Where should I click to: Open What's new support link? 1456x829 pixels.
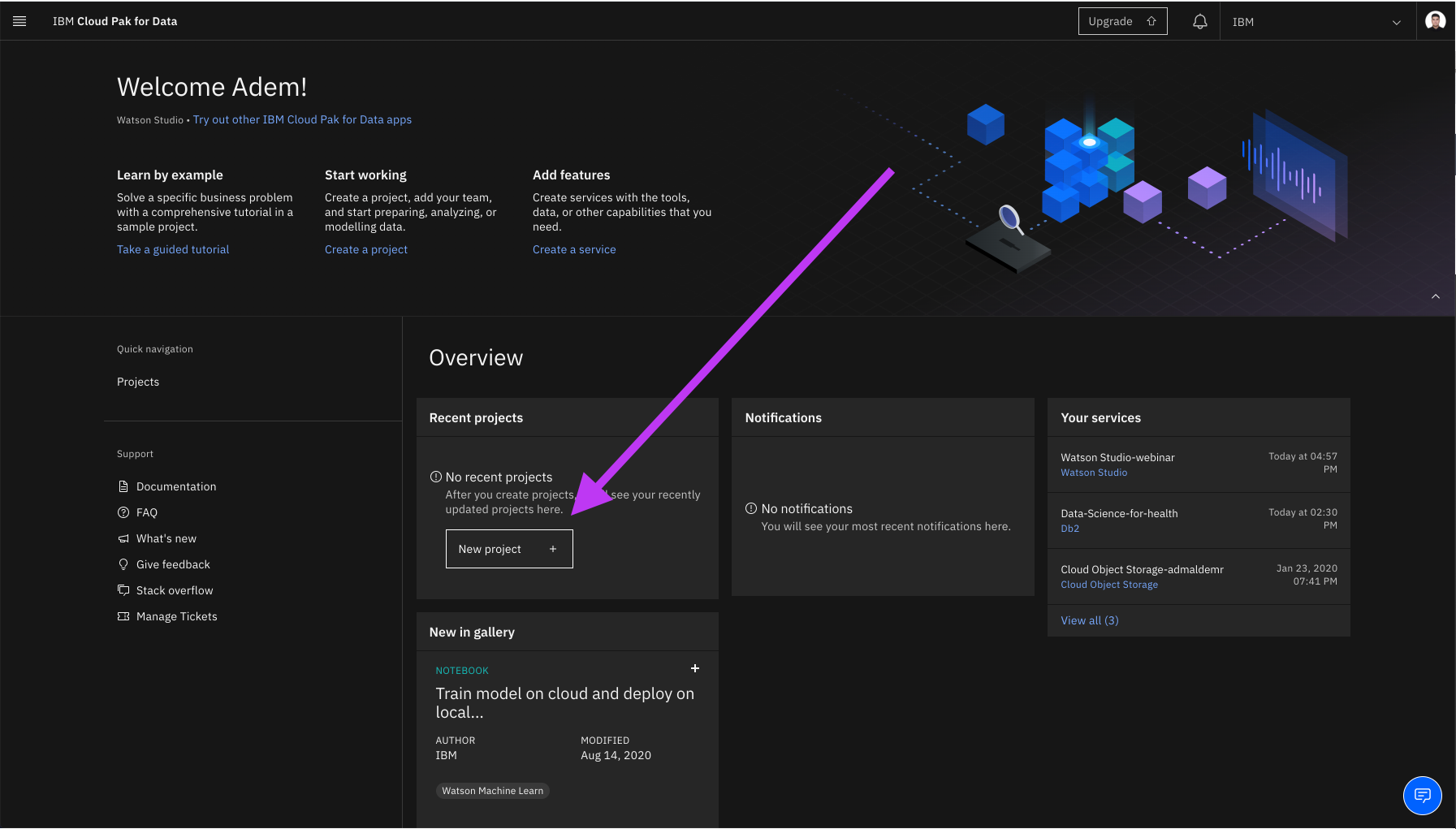click(166, 538)
